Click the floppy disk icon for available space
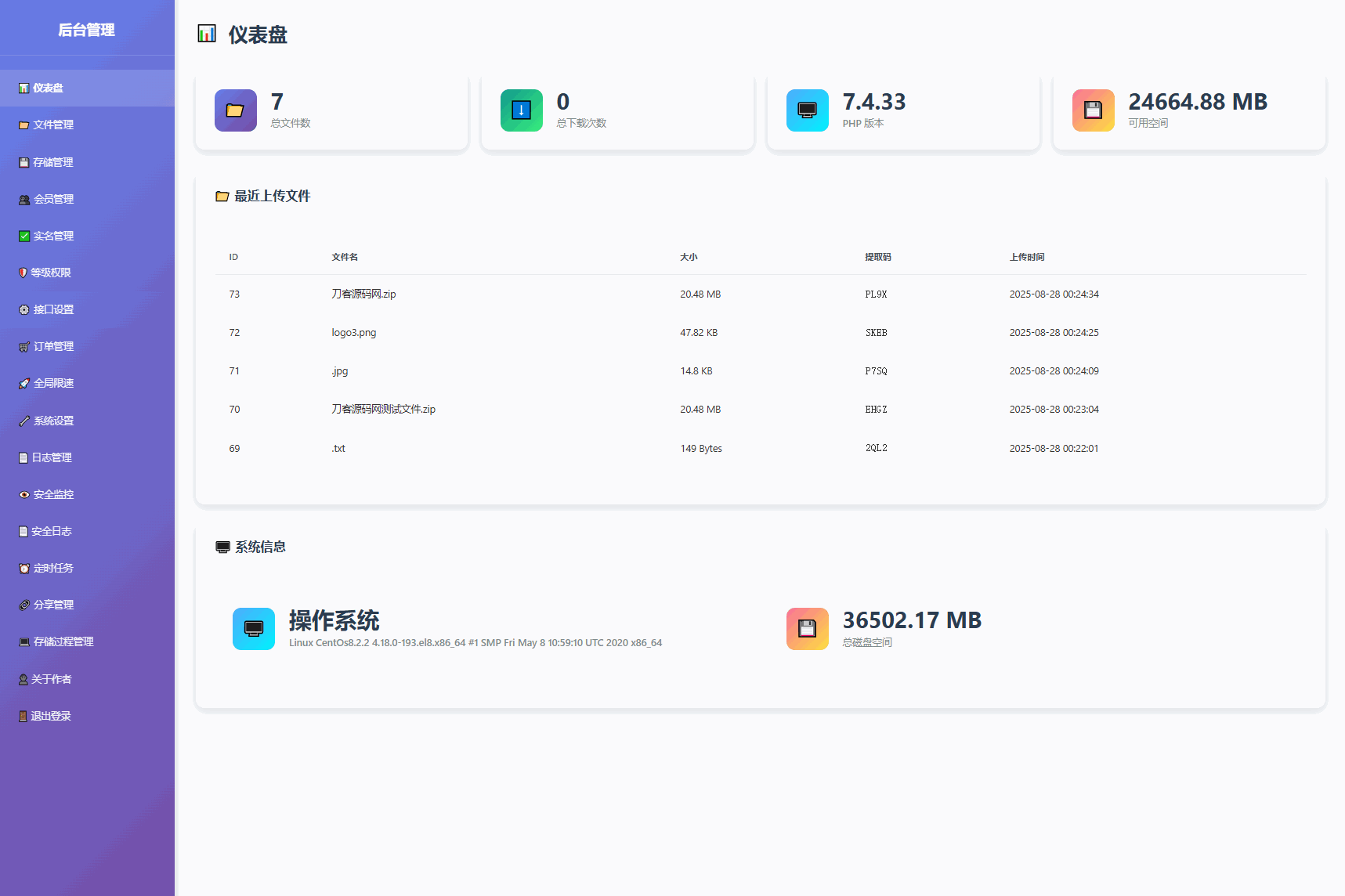Viewport: 1345px width, 896px height. [x=1093, y=110]
